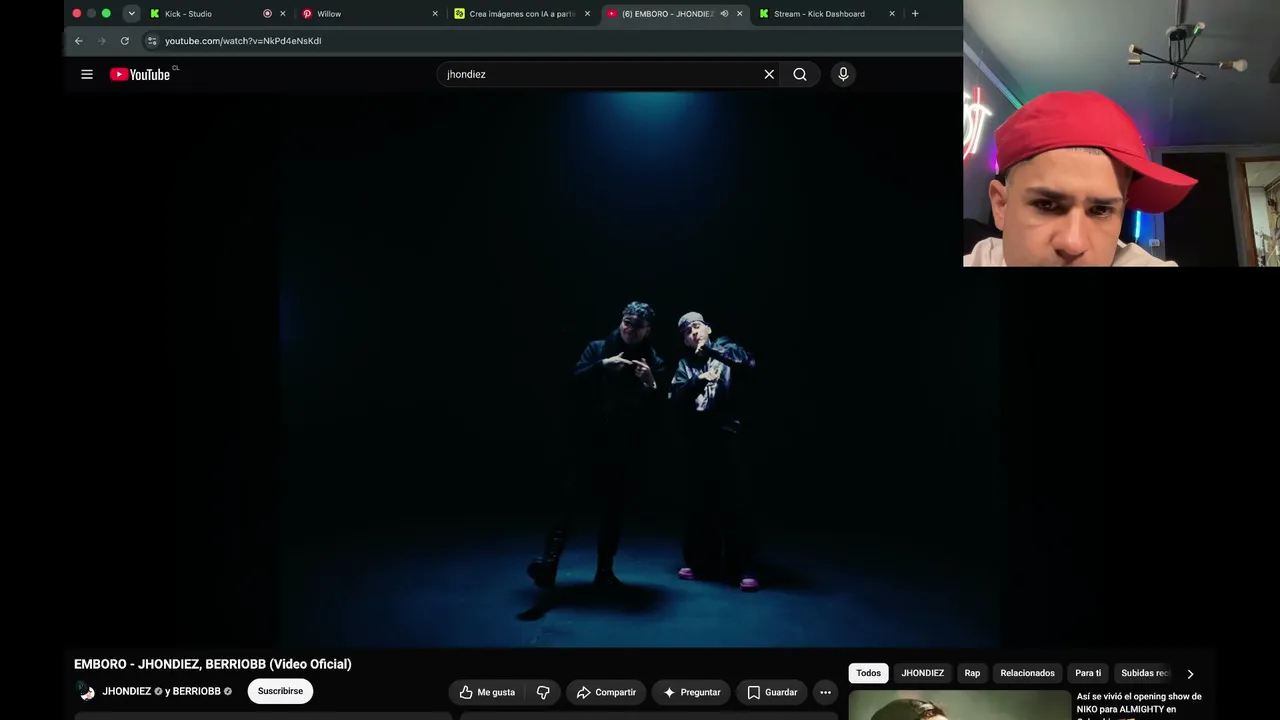Select the 'JHONDIEZ' filter chip
Image resolution: width=1280 pixels, height=720 pixels.
click(x=922, y=673)
